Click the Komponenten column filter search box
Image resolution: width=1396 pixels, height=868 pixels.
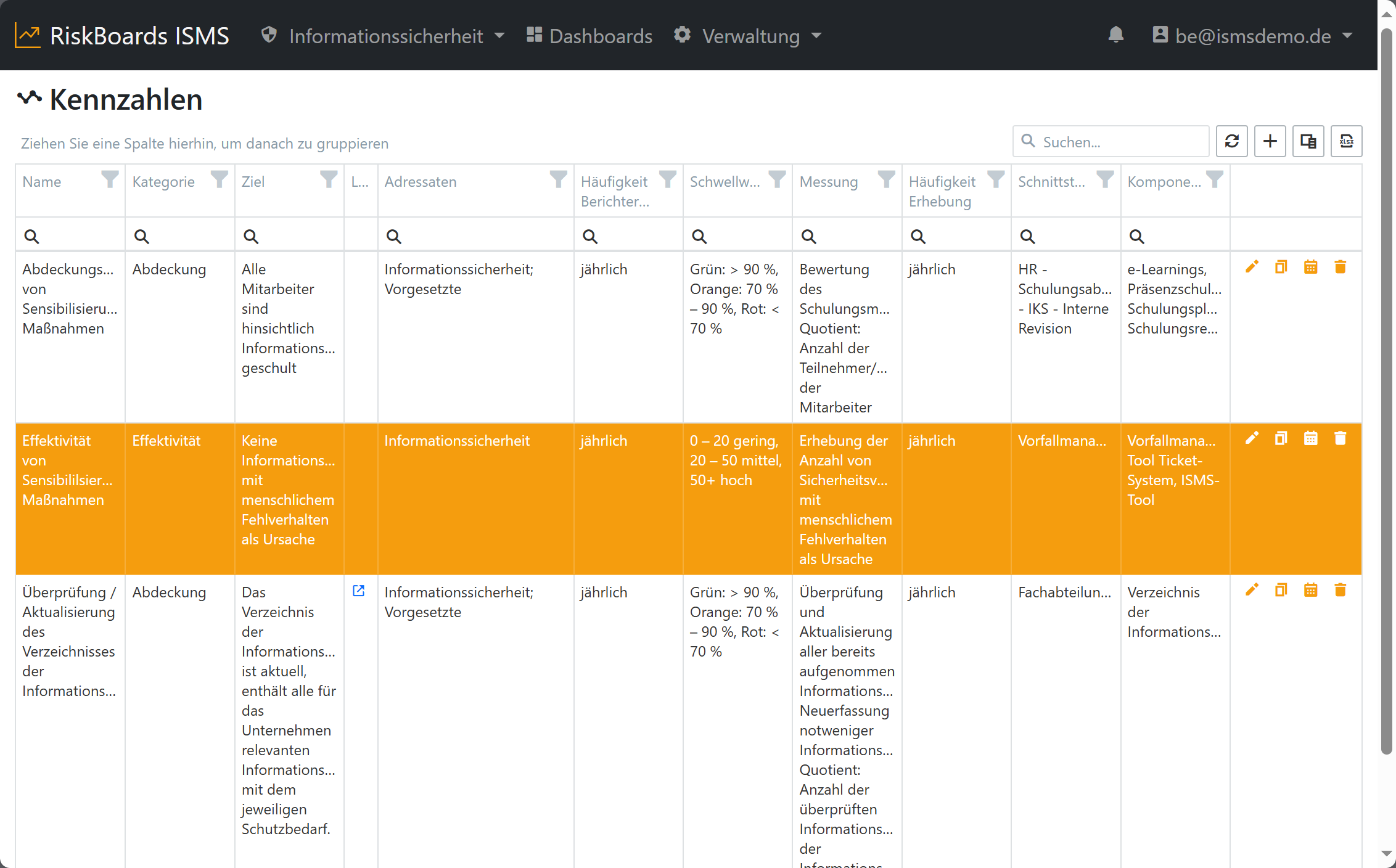coord(1175,235)
